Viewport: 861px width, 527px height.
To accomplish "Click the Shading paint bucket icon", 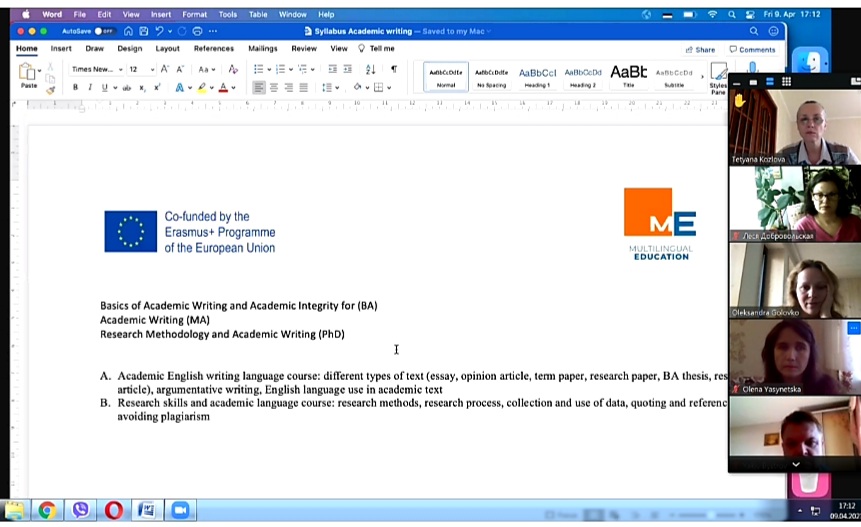I will point(357,87).
